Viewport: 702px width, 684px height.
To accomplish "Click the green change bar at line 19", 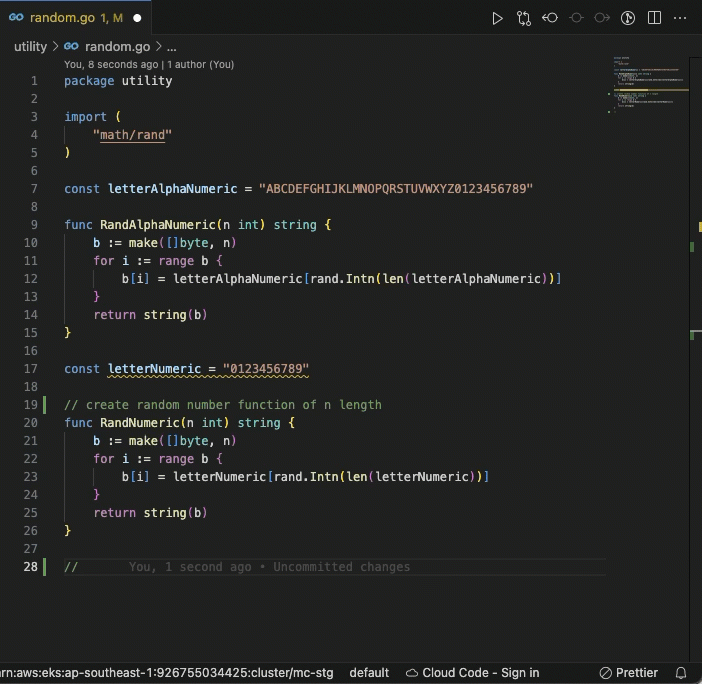I will click(x=44, y=405).
